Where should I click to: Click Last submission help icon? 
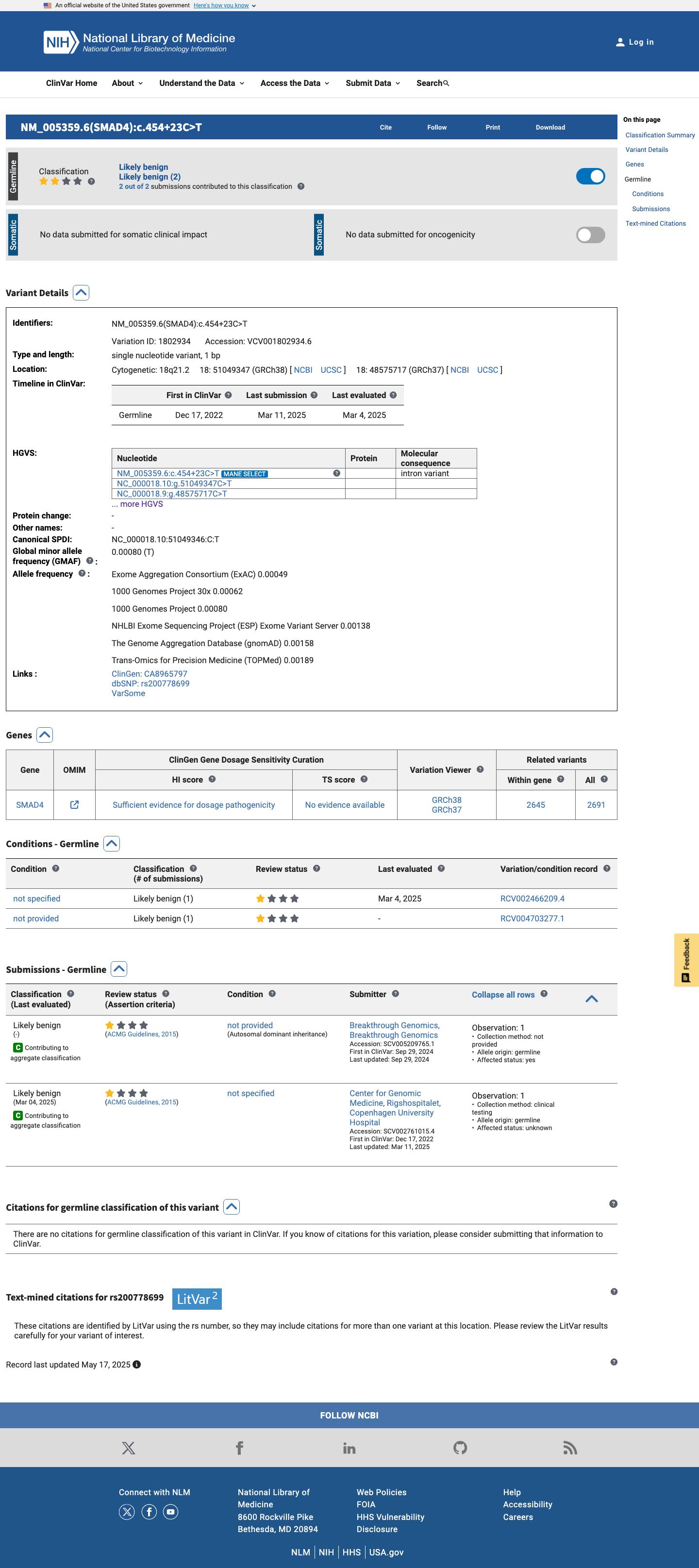click(314, 395)
